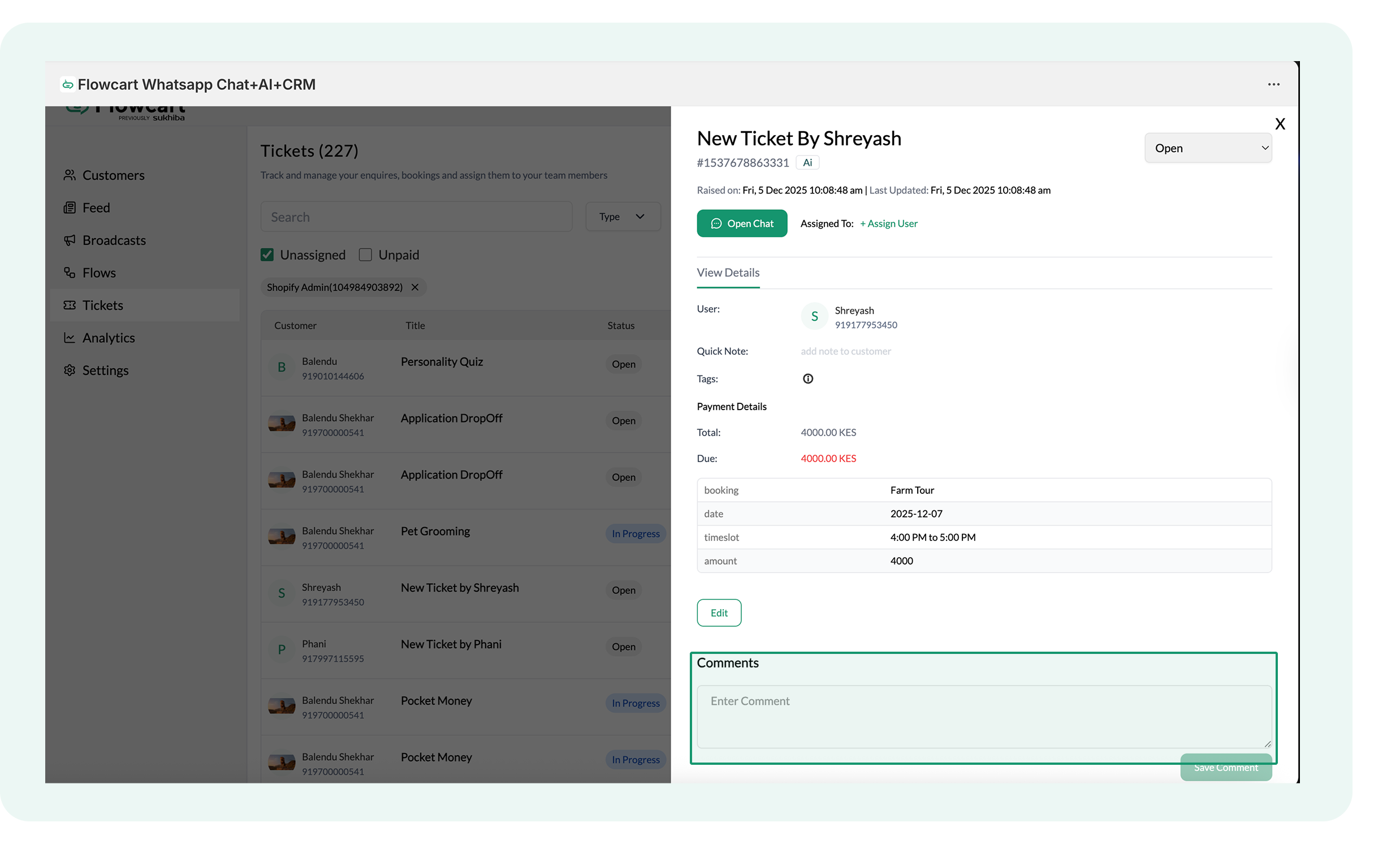Click the Customers people icon in sidebar

(x=70, y=175)
